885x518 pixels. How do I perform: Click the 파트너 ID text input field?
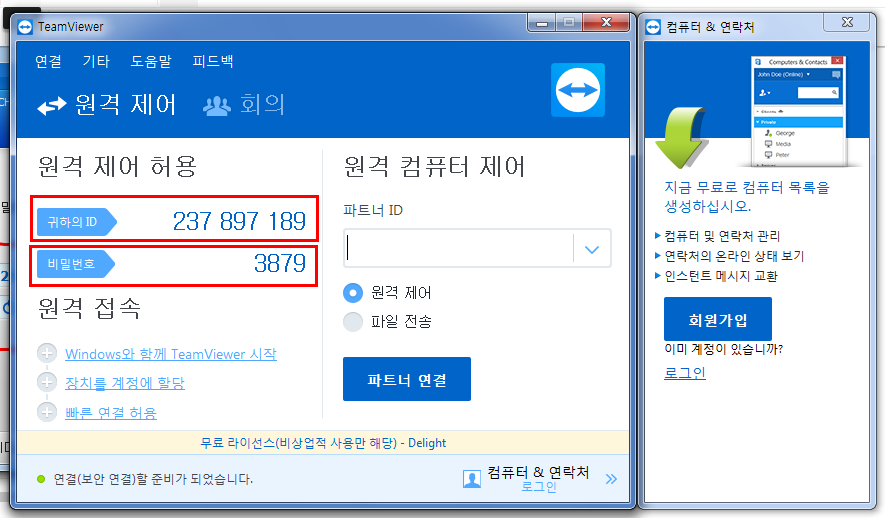pos(459,250)
